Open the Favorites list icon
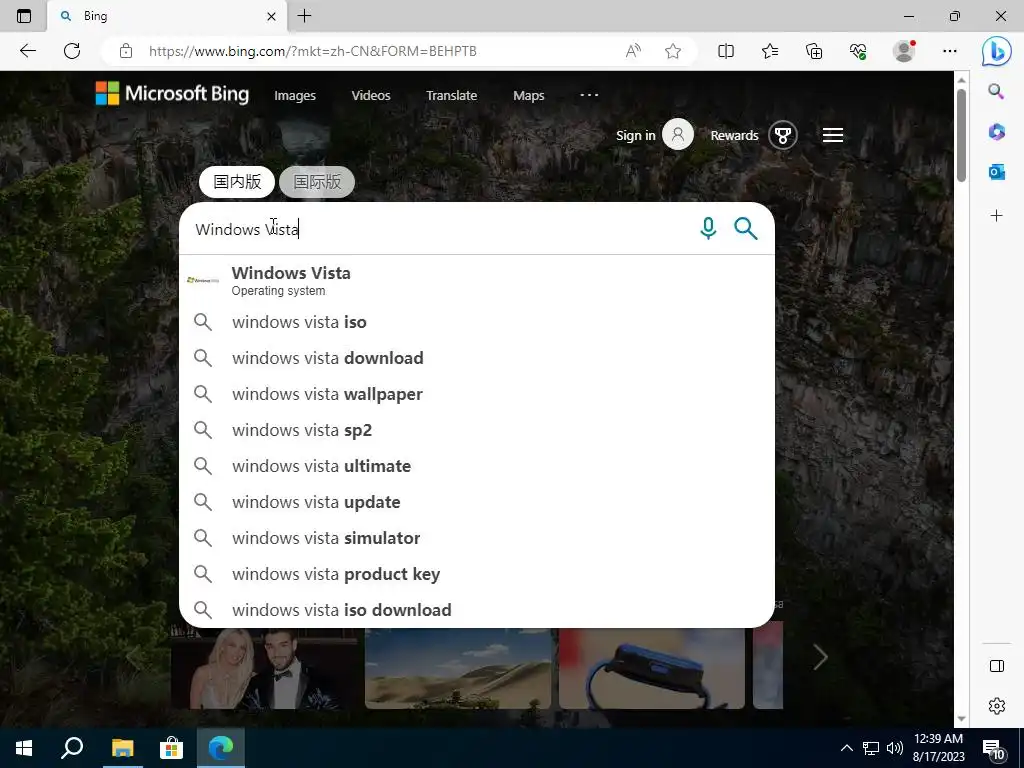 (770, 51)
